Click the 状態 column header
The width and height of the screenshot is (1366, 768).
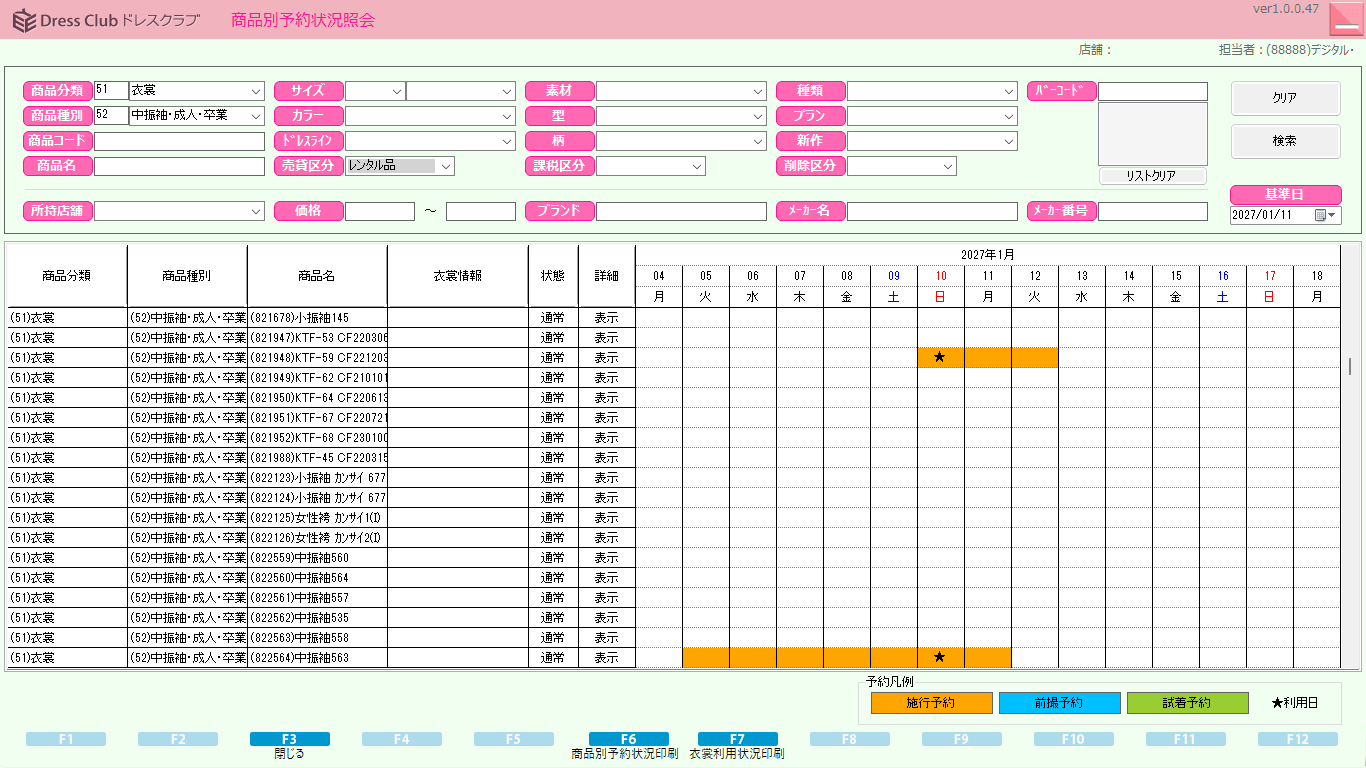553,276
